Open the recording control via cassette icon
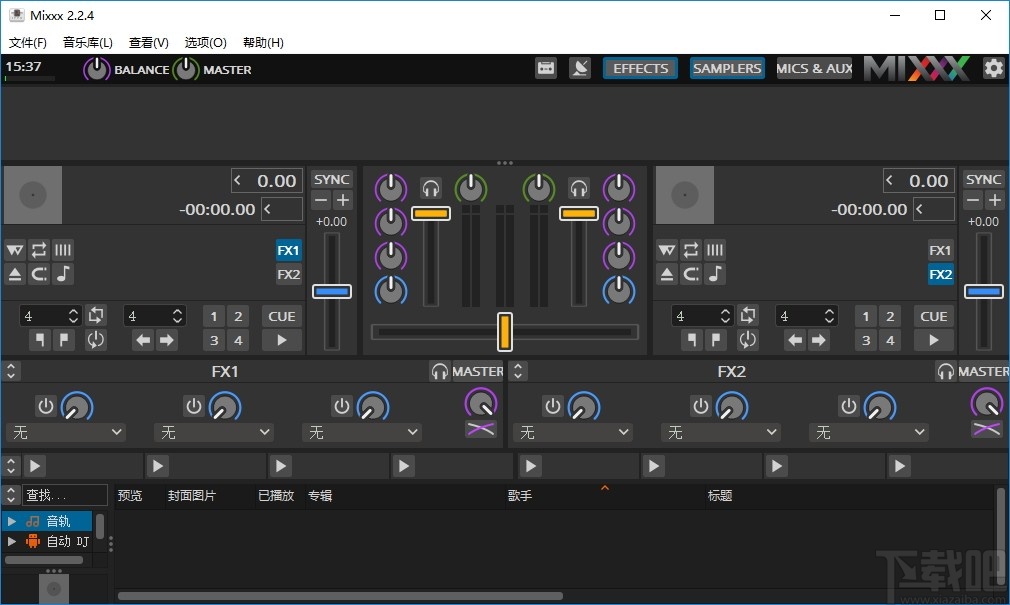1010x605 pixels. 546,68
